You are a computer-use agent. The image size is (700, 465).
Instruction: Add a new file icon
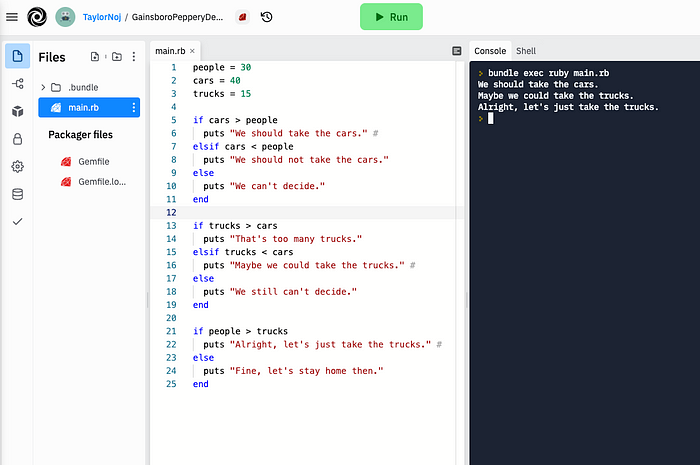[x=95, y=57]
